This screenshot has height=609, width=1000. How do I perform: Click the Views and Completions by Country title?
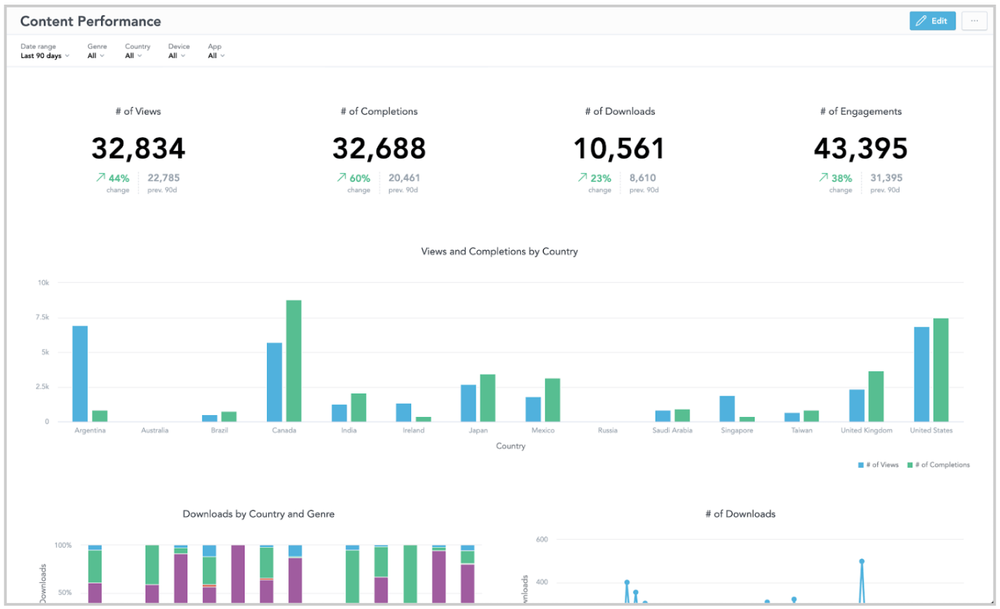click(499, 251)
